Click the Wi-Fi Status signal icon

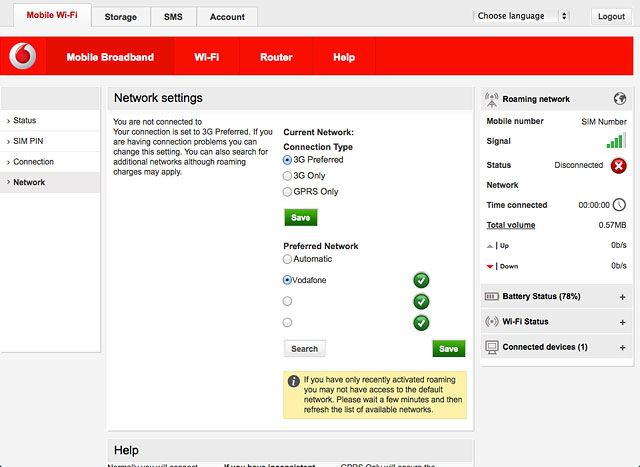491,321
